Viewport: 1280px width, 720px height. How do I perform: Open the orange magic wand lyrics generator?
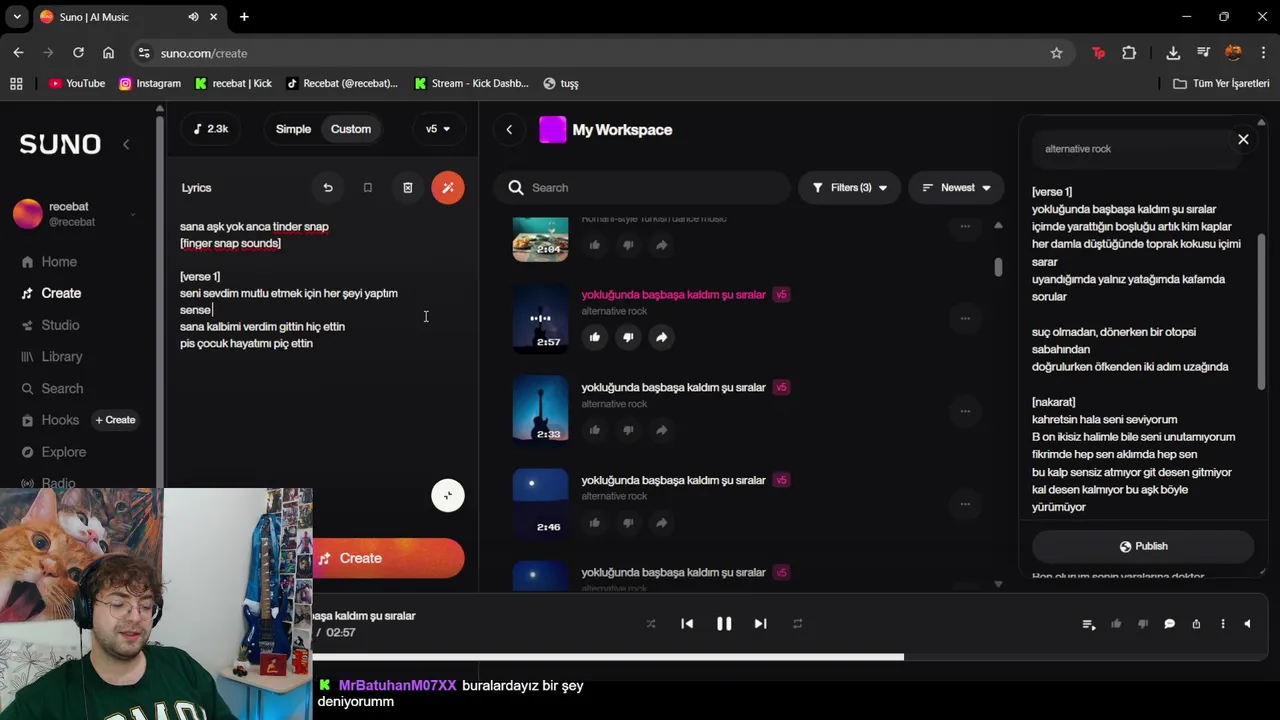[x=447, y=188]
